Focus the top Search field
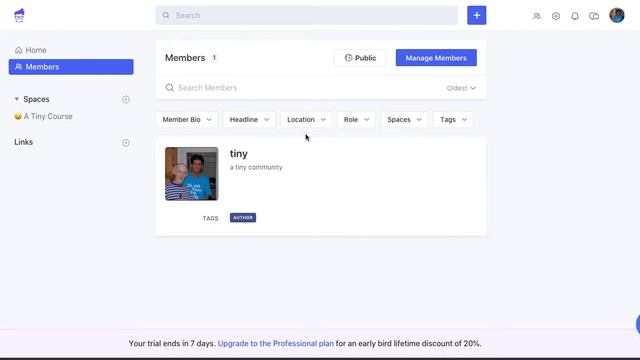This screenshot has width=640, height=360. [307, 16]
